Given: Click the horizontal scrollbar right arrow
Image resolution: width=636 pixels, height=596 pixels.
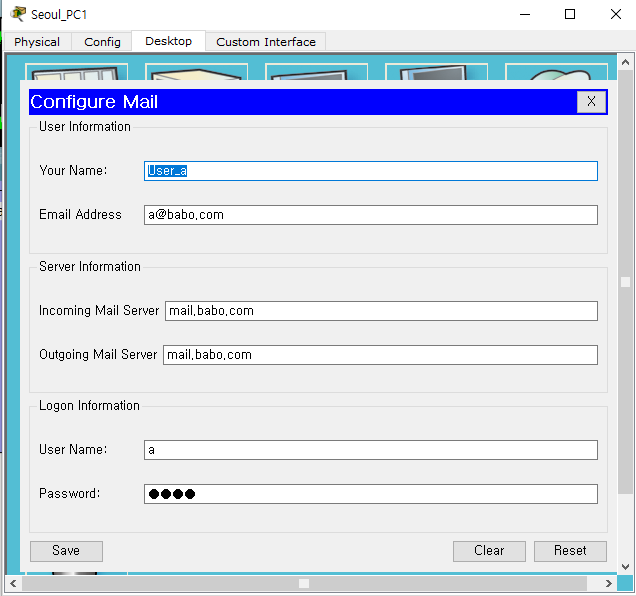Looking at the screenshot, I should (608, 583).
